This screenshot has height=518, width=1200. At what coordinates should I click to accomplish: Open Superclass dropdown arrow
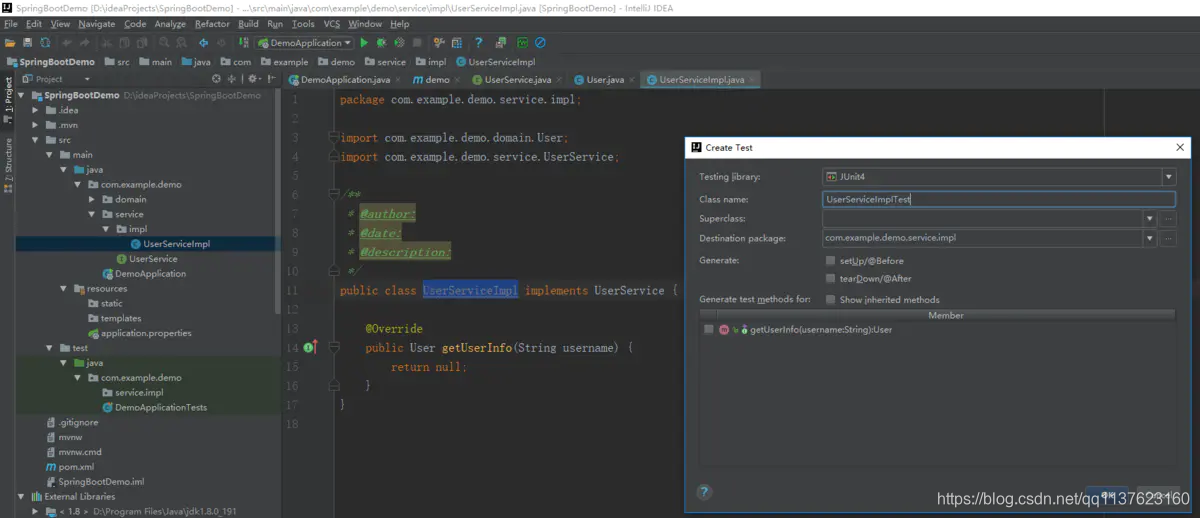[1150, 218]
